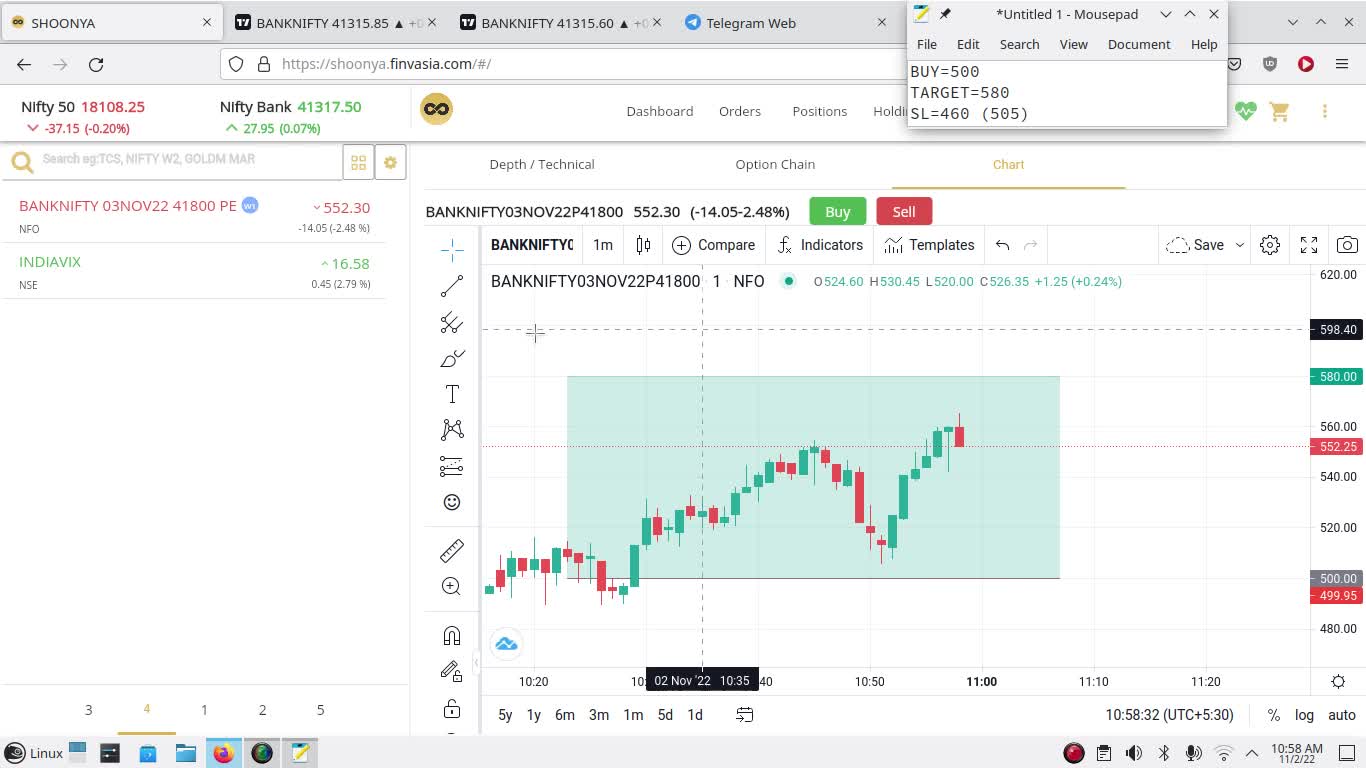Select BANKNIFTY 03NOV22 41800 PE row
1366x768 pixels.
click(195, 216)
